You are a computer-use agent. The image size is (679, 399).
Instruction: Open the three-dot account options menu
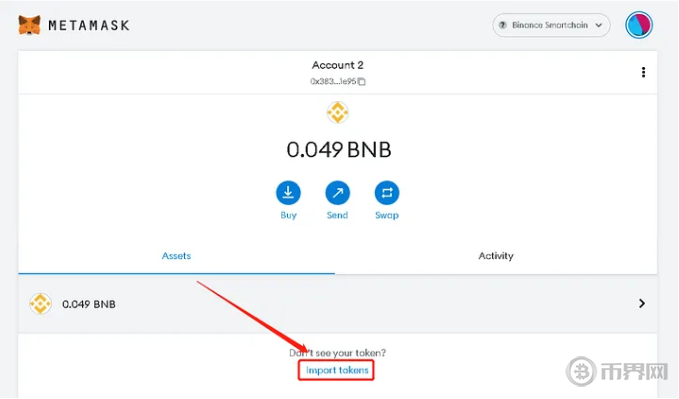643,72
